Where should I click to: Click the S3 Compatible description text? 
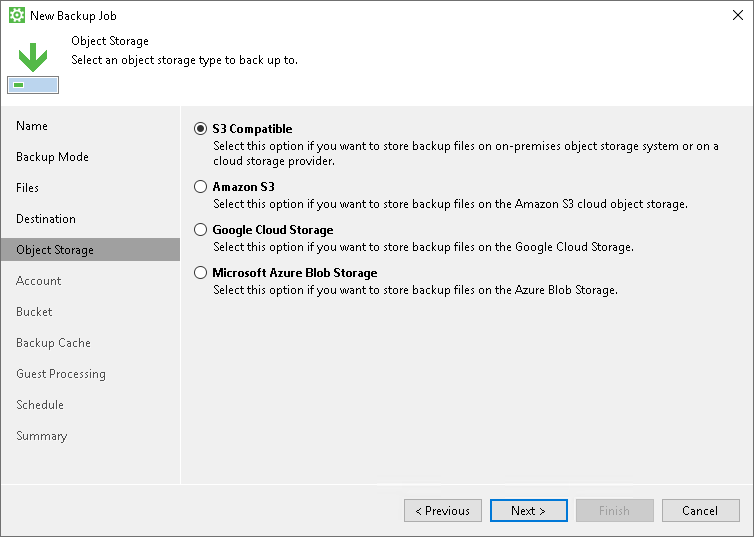pos(465,153)
